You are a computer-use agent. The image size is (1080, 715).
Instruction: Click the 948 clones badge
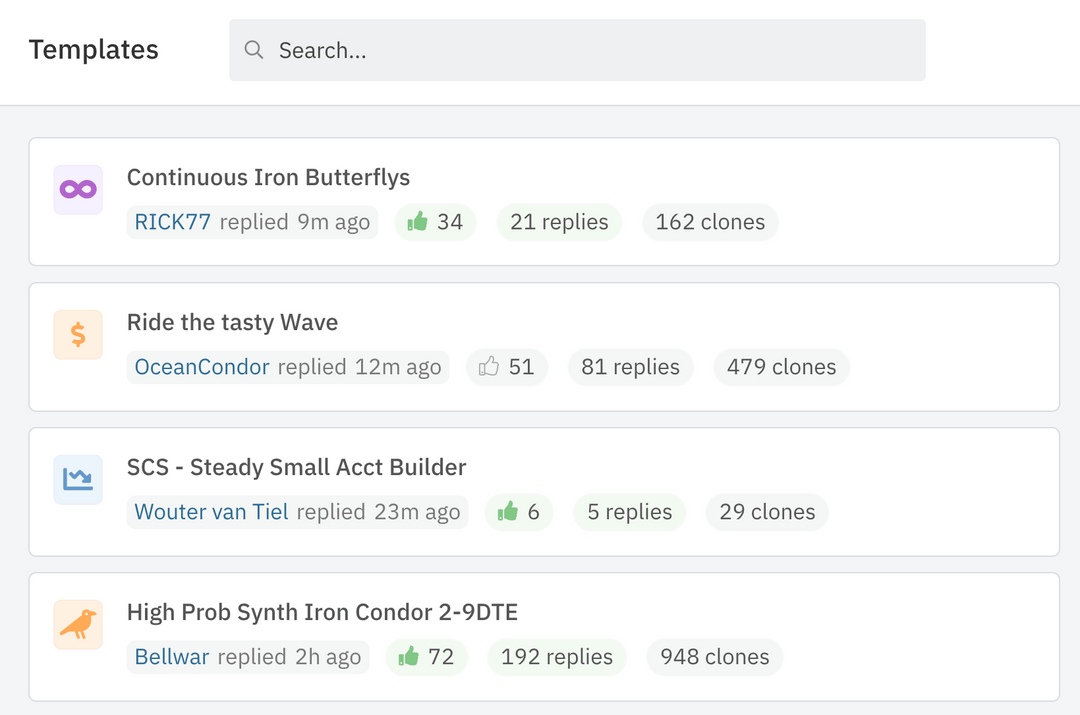715,657
